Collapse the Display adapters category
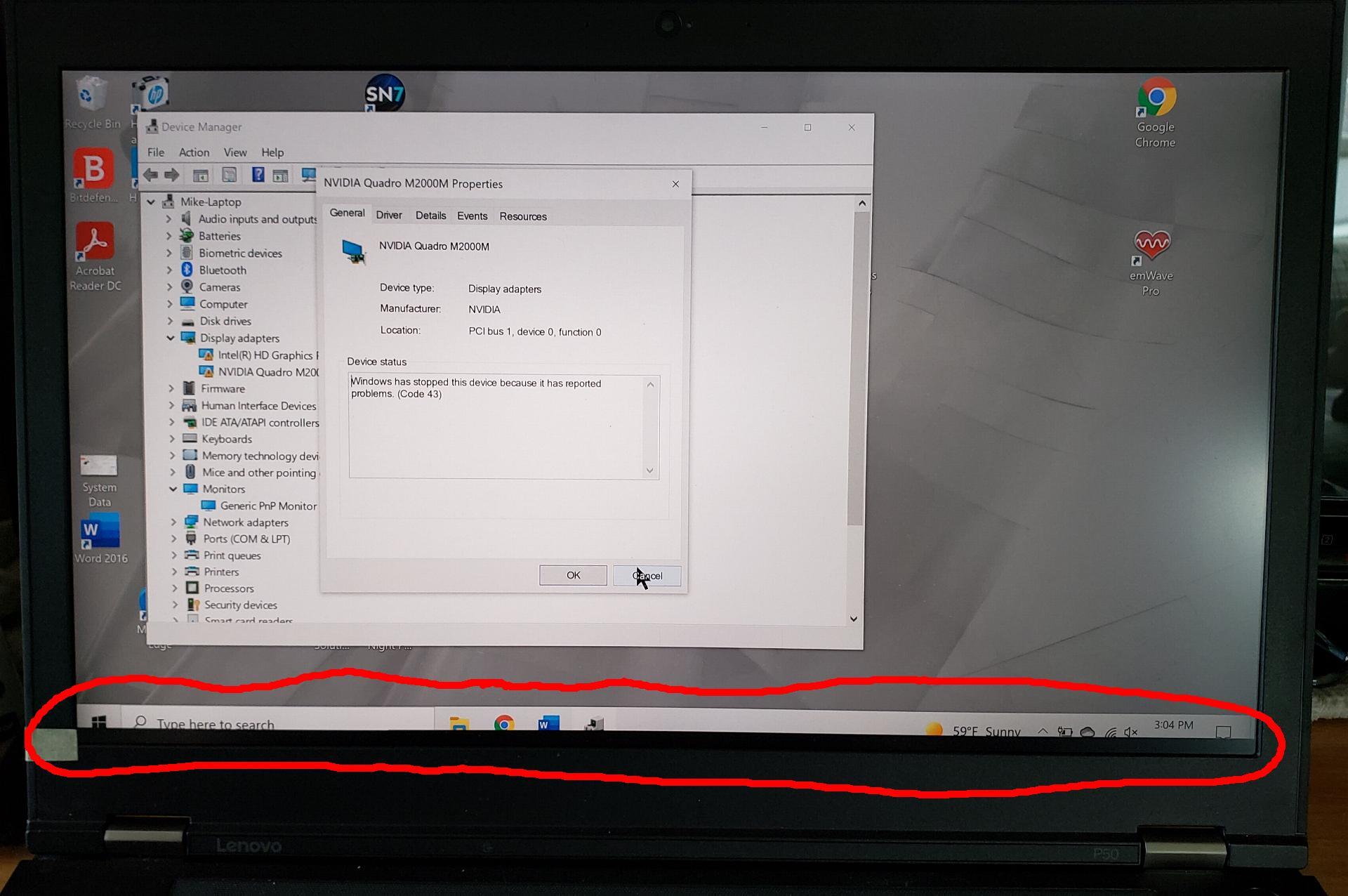 [x=170, y=338]
